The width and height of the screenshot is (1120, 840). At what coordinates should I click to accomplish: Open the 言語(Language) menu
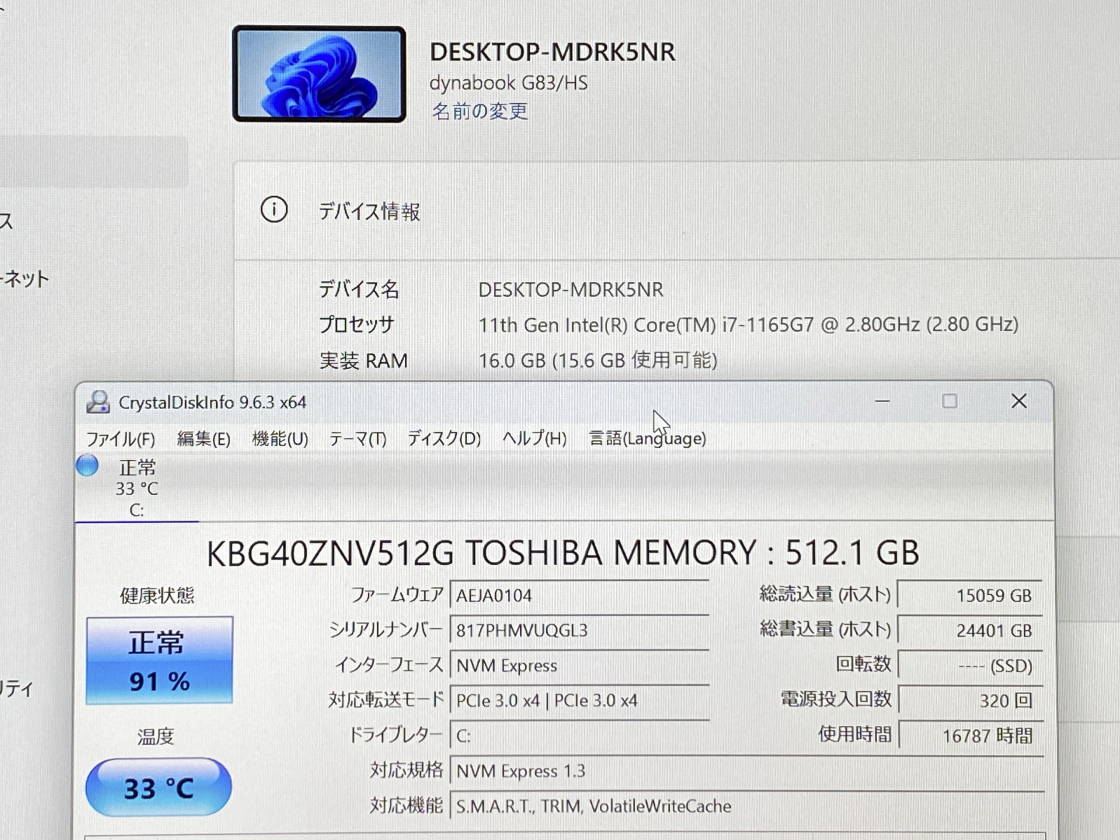647,439
